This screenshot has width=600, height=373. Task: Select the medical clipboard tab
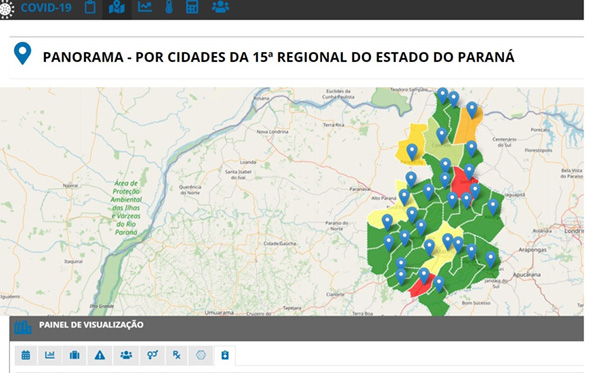[225, 355]
